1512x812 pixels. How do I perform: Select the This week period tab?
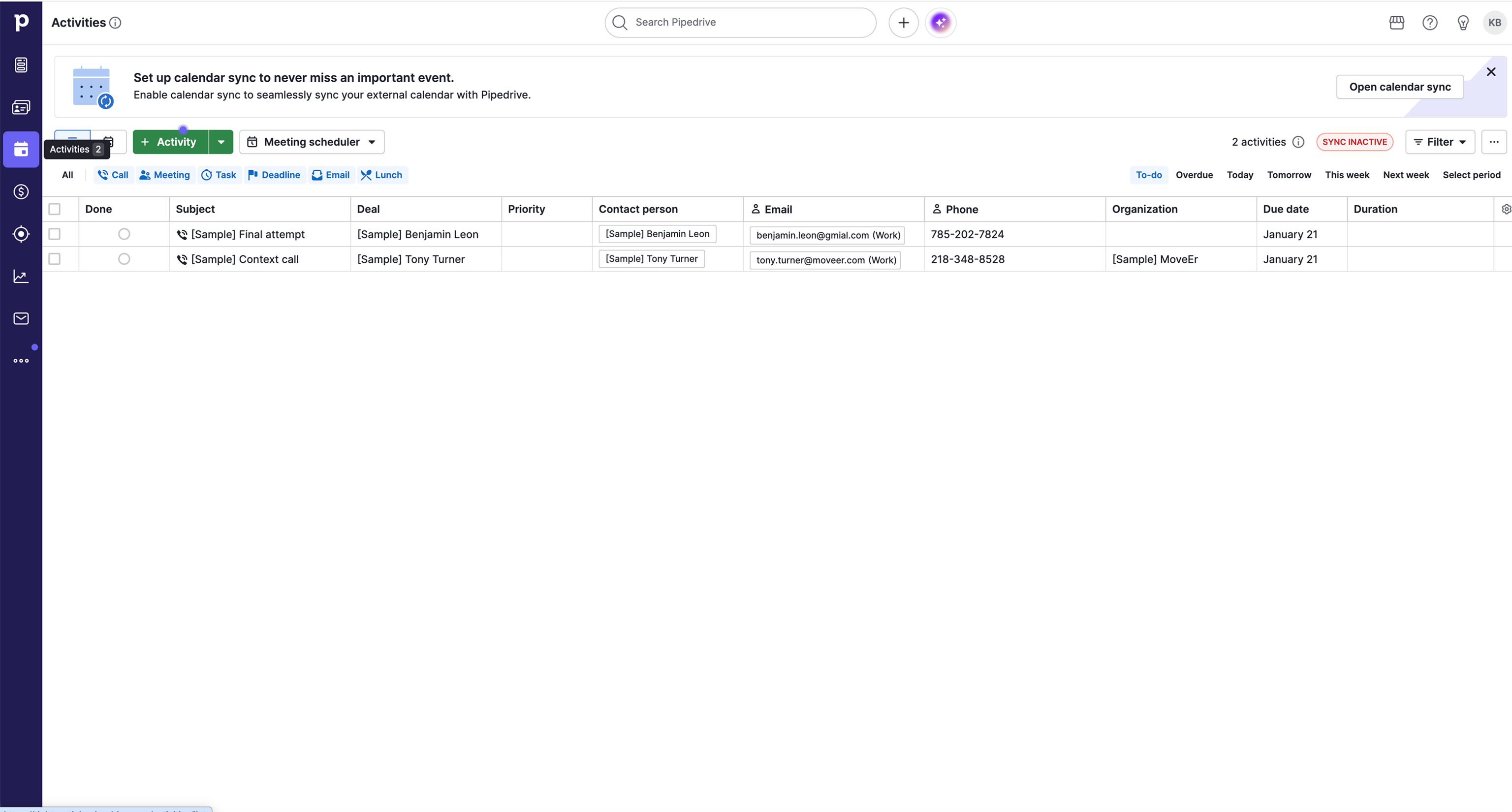pos(1347,175)
